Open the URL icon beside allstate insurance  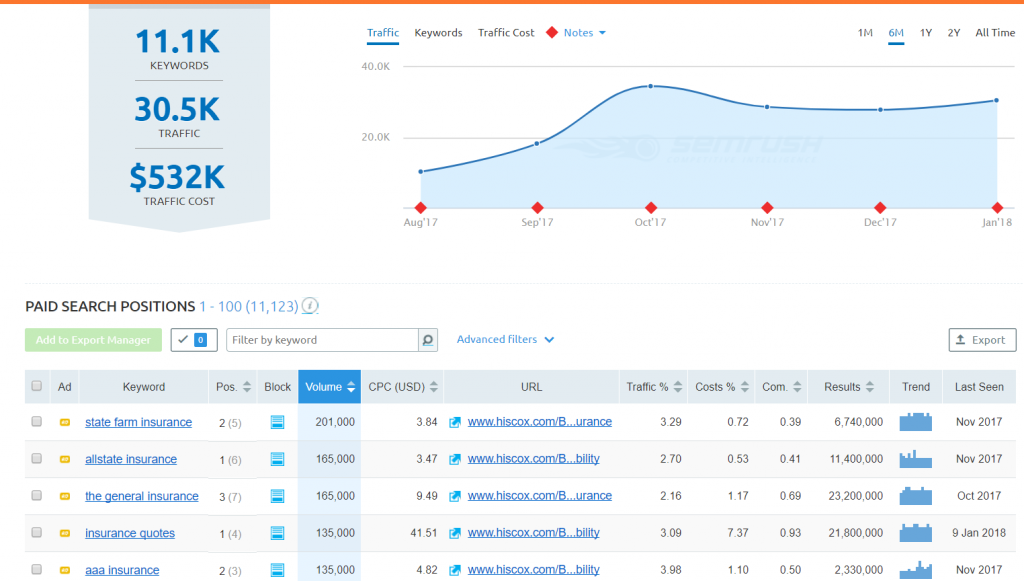tap(455, 458)
